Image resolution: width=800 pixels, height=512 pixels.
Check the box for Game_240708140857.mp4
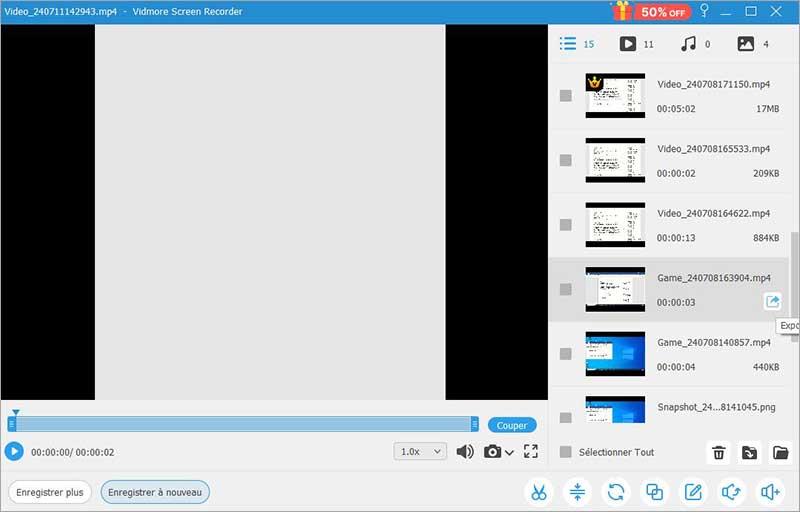[565, 354]
